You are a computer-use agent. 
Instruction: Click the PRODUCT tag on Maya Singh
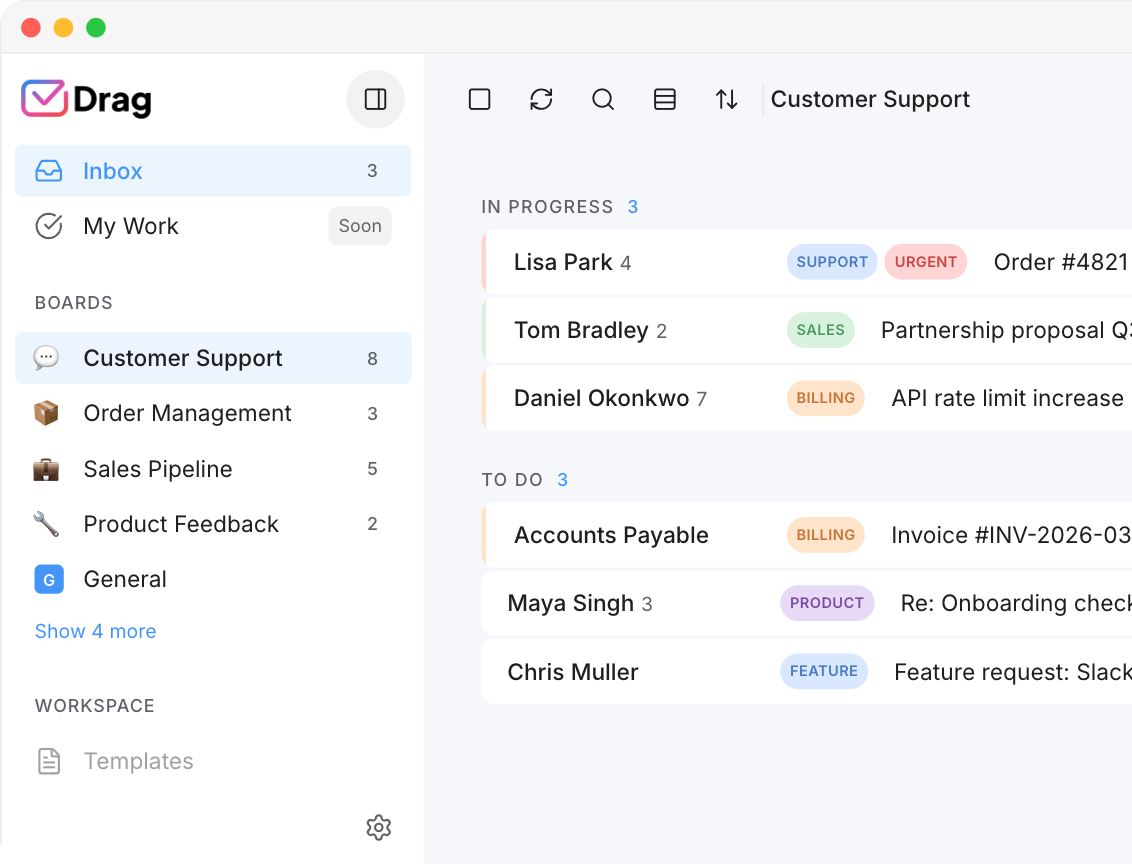[827, 603]
